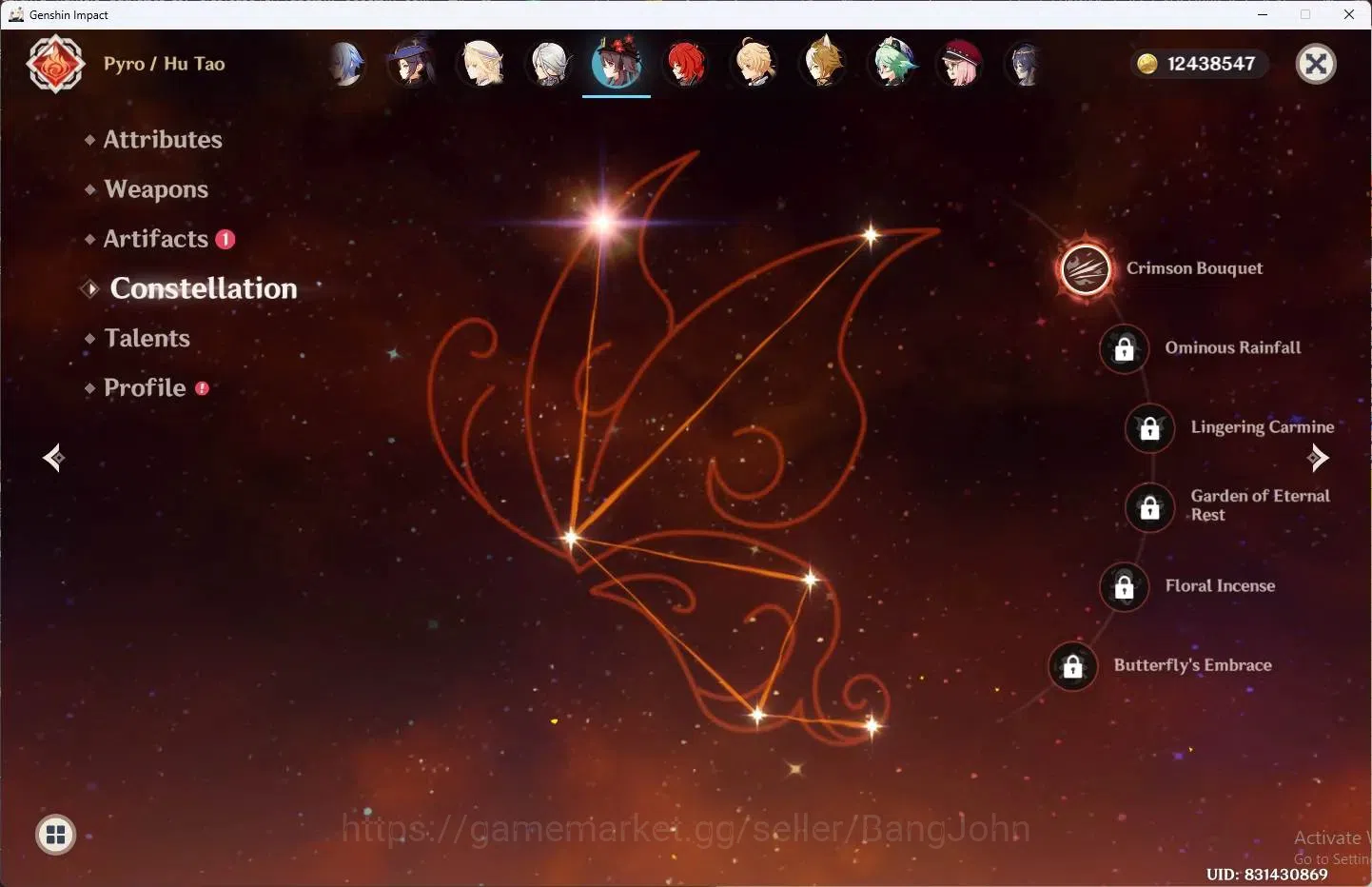Select the highlighted Hu Tao portrait
1372x887 pixels.
[617, 63]
